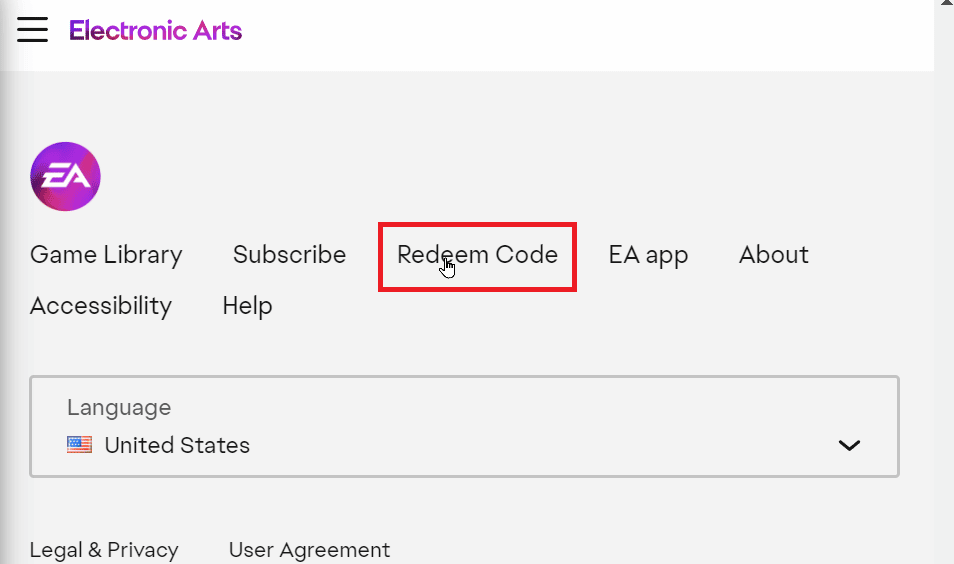Open the Game Library link
The height and width of the screenshot is (564, 954).
click(x=106, y=255)
